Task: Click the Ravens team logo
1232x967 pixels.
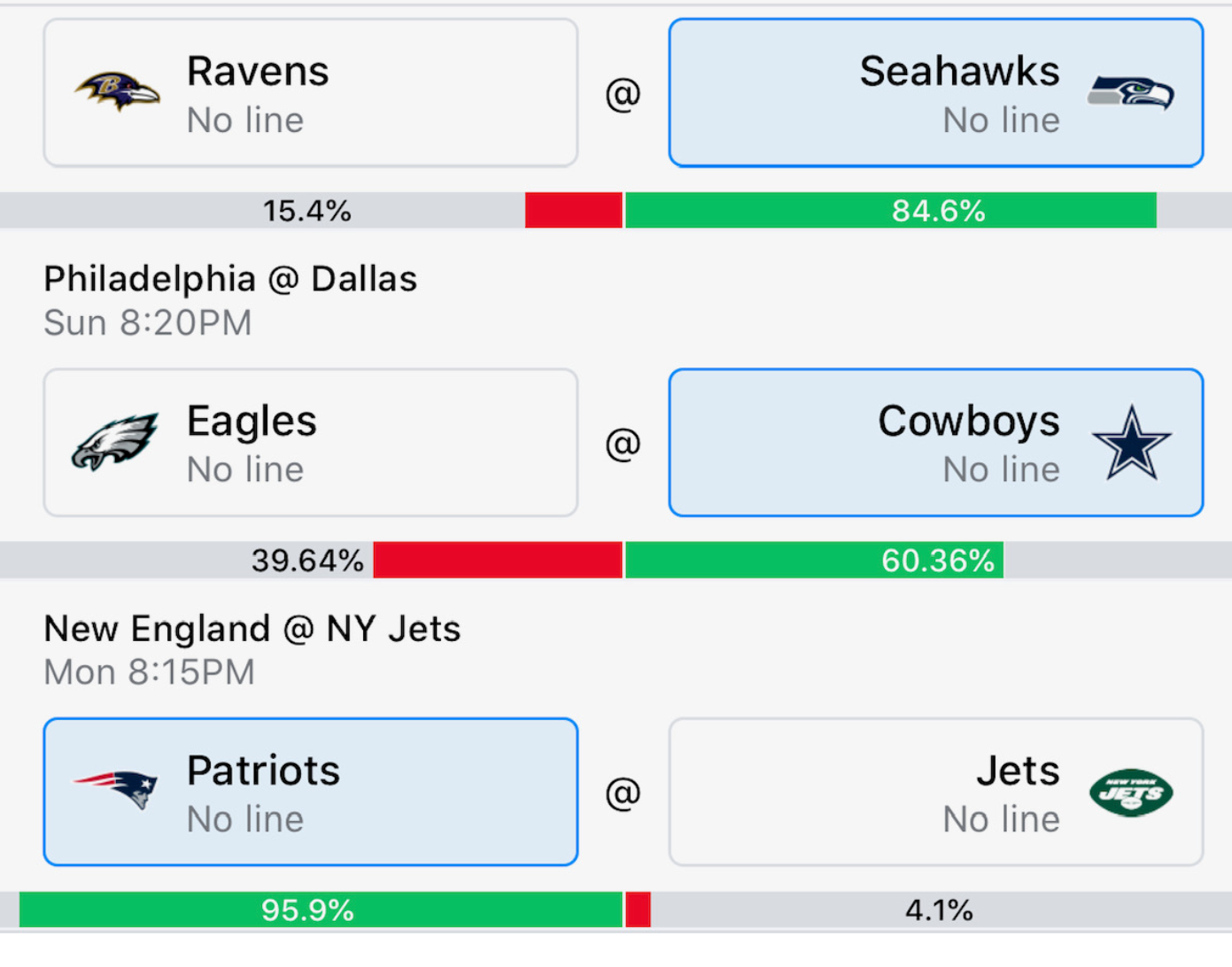Action: click(117, 91)
